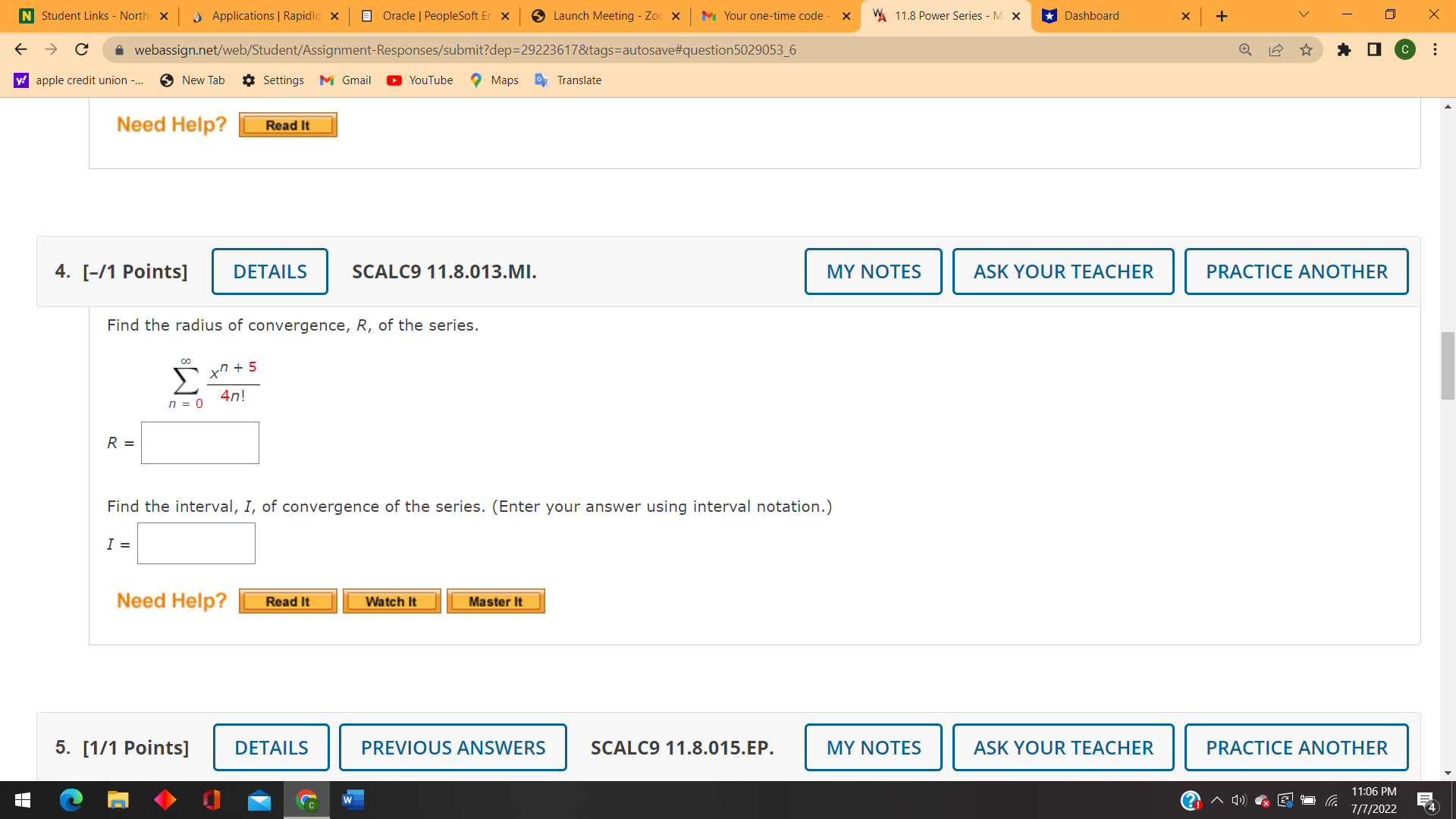
Task: Click inside the R = answer field
Action: (199, 442)
